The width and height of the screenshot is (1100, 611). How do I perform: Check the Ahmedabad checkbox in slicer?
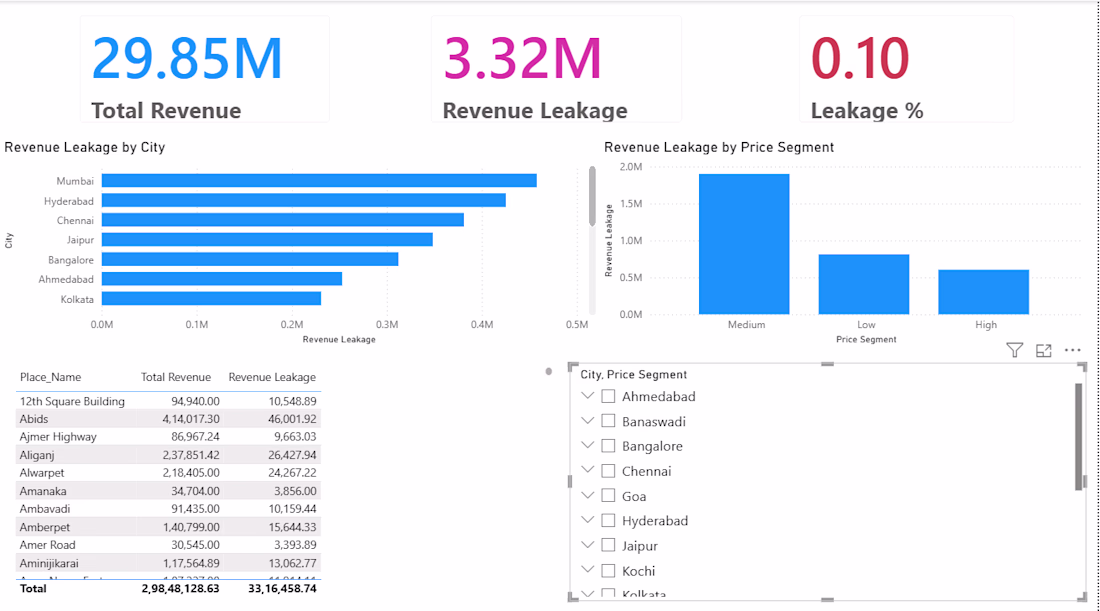point(608,396)
